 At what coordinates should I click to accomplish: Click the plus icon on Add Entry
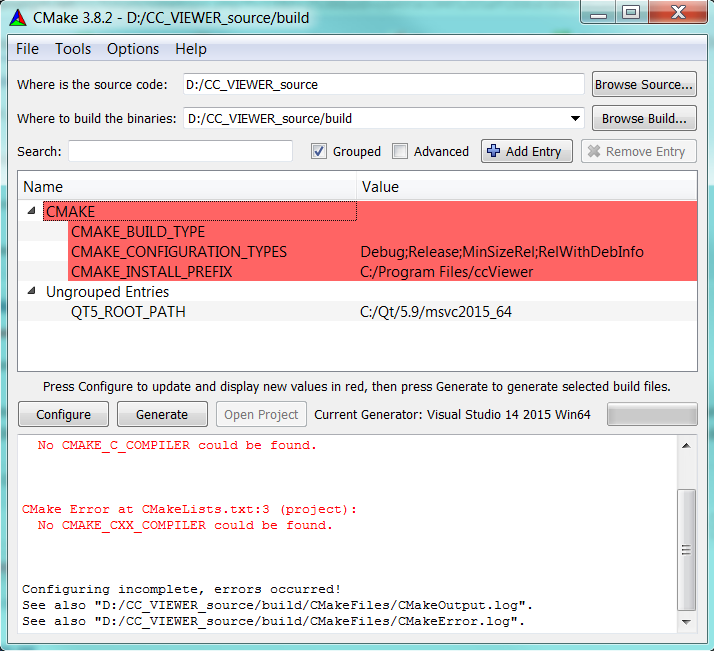click(x=493, y=151)
